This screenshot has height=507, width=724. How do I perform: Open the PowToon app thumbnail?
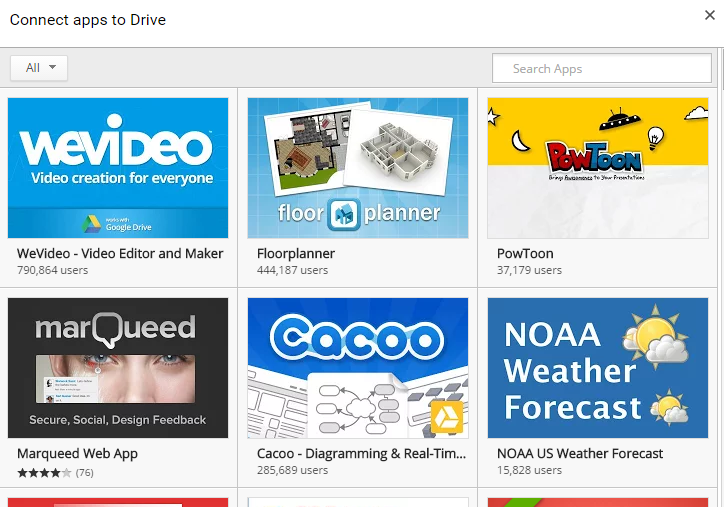coord(598,168)
